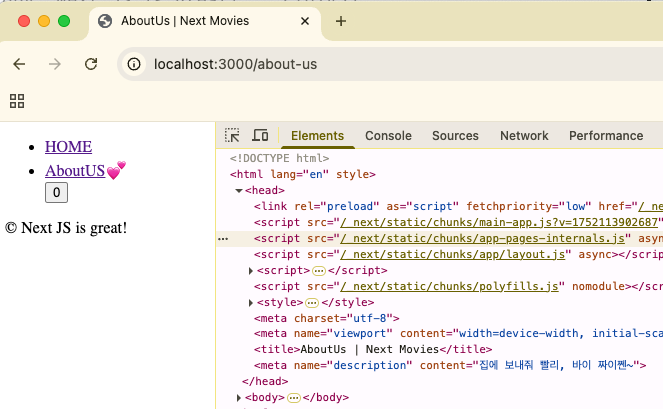Select the meta name="viewport" row
663x409 pixels.
coord(458,333)
